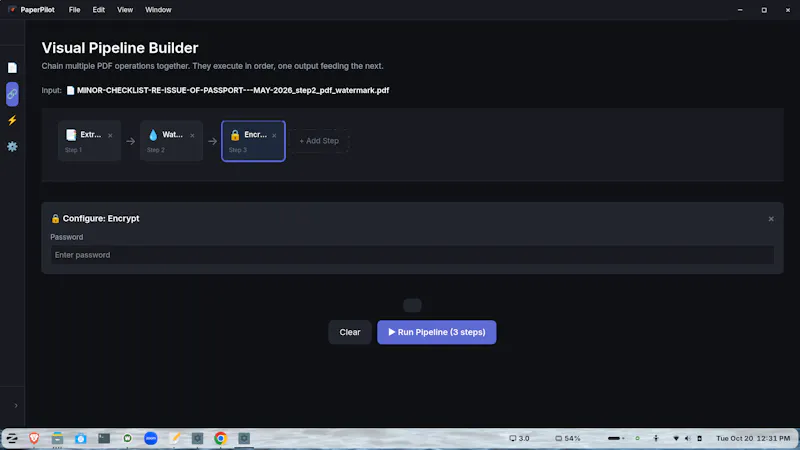Viewport: 800px width, 450px height.
Task: Select the pipeline link icon in the sidebar
Action: point(12,94)
